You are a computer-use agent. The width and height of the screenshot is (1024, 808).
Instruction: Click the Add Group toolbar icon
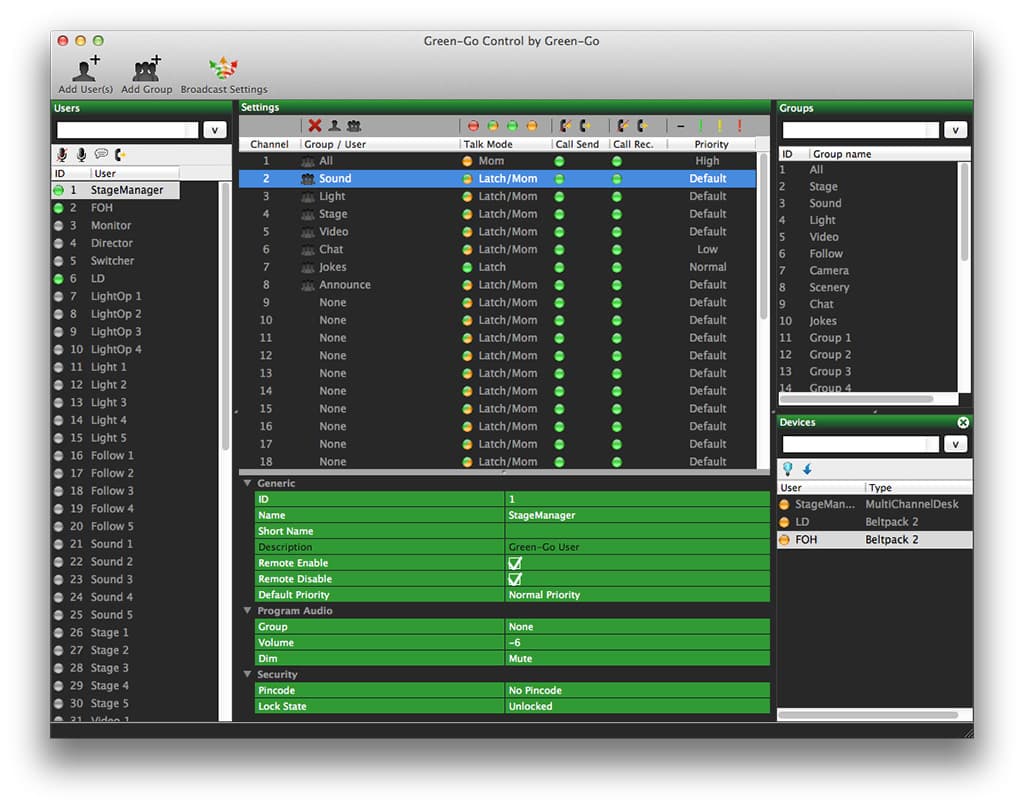[147, 69]
